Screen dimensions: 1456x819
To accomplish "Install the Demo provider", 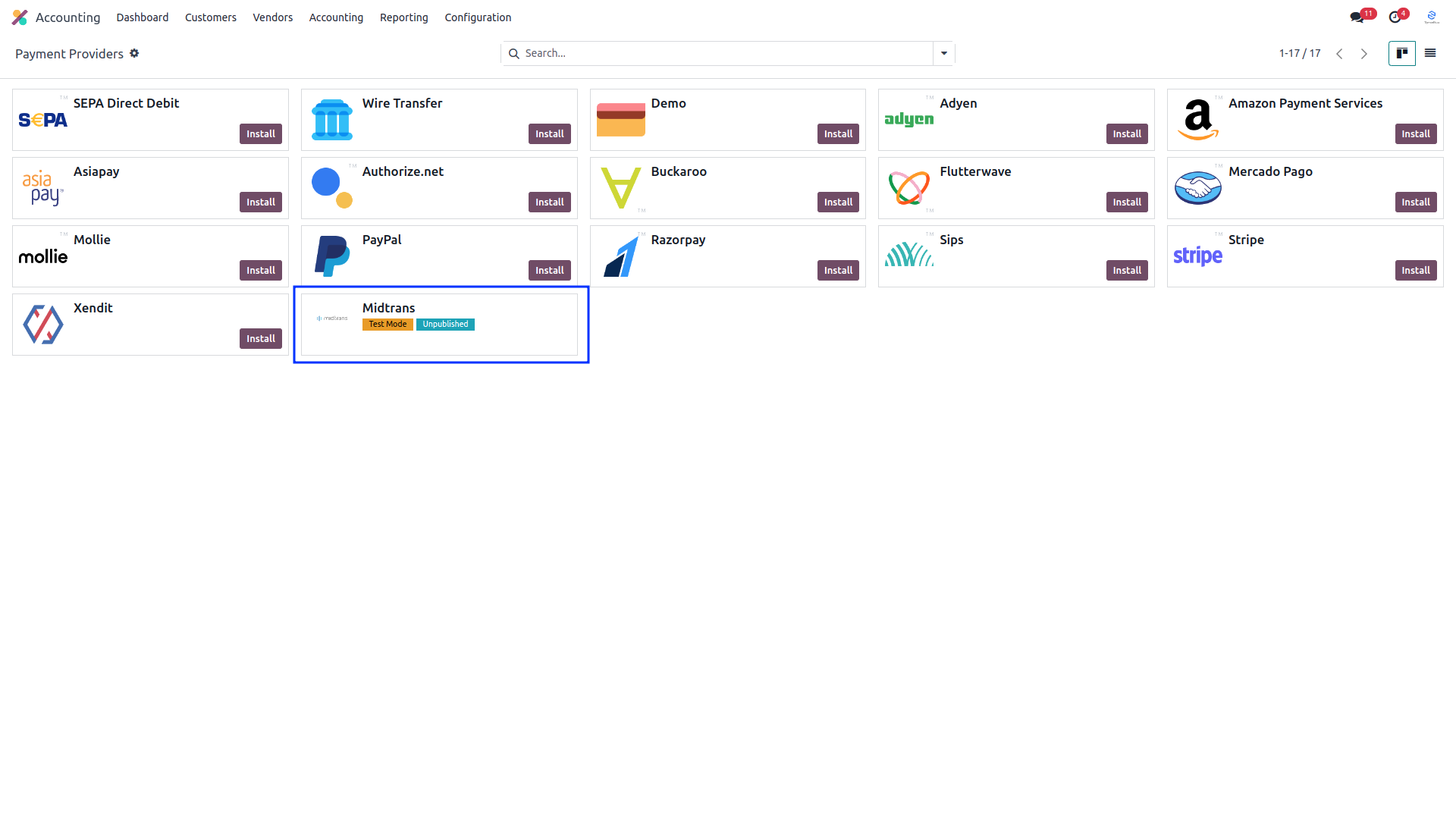I will click(x=838, y=133).
